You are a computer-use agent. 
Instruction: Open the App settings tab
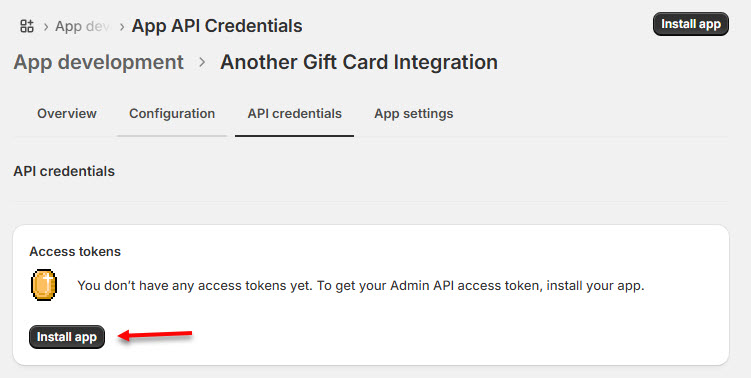(414, 114)
